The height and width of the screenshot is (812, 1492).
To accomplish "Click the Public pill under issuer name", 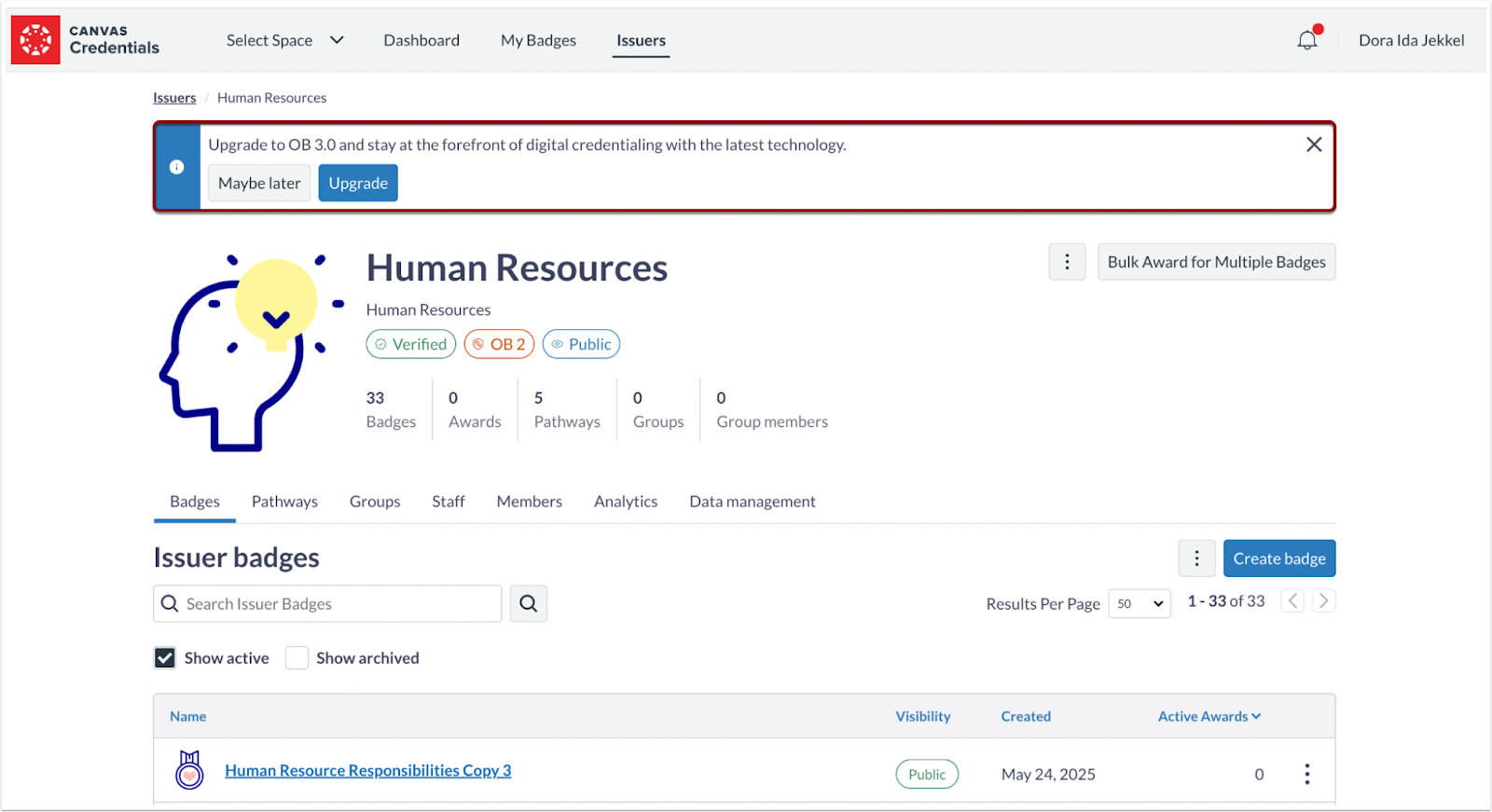I will [581, 344].
